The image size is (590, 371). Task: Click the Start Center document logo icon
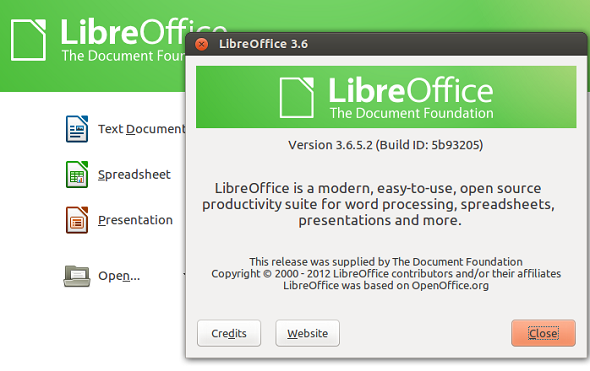[28, 40]
